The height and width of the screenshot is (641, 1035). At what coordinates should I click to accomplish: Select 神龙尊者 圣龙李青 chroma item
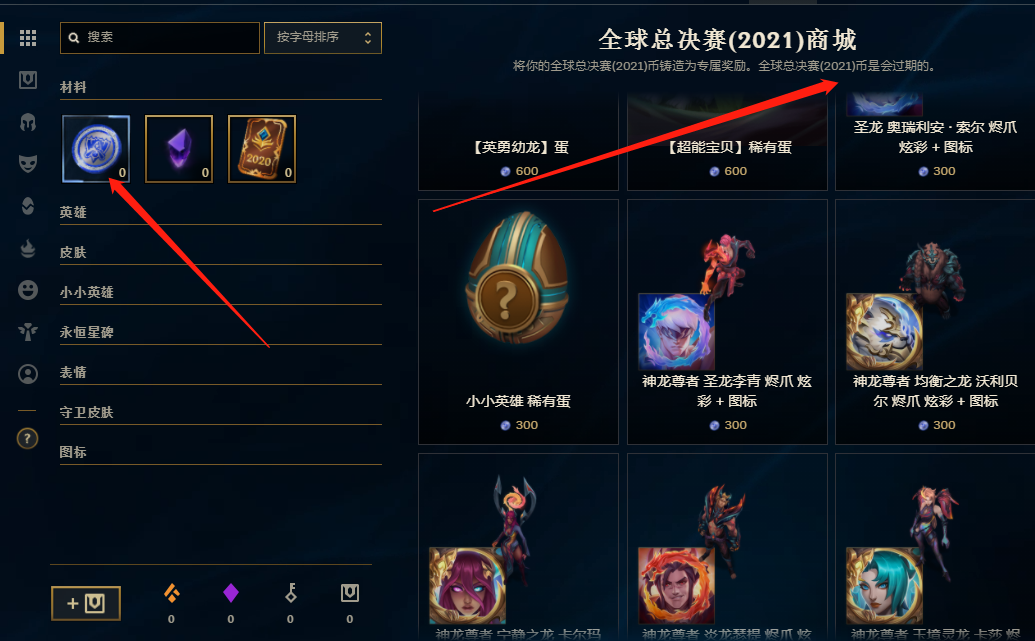[727, 321]
